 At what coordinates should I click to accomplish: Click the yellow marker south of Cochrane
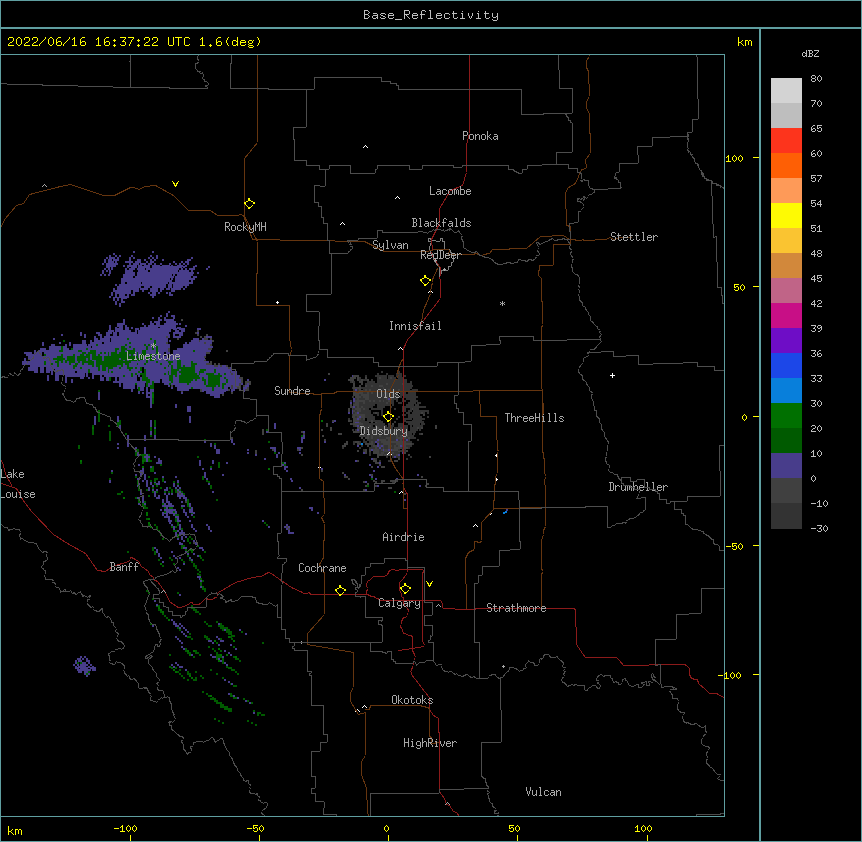click(340, 590)
